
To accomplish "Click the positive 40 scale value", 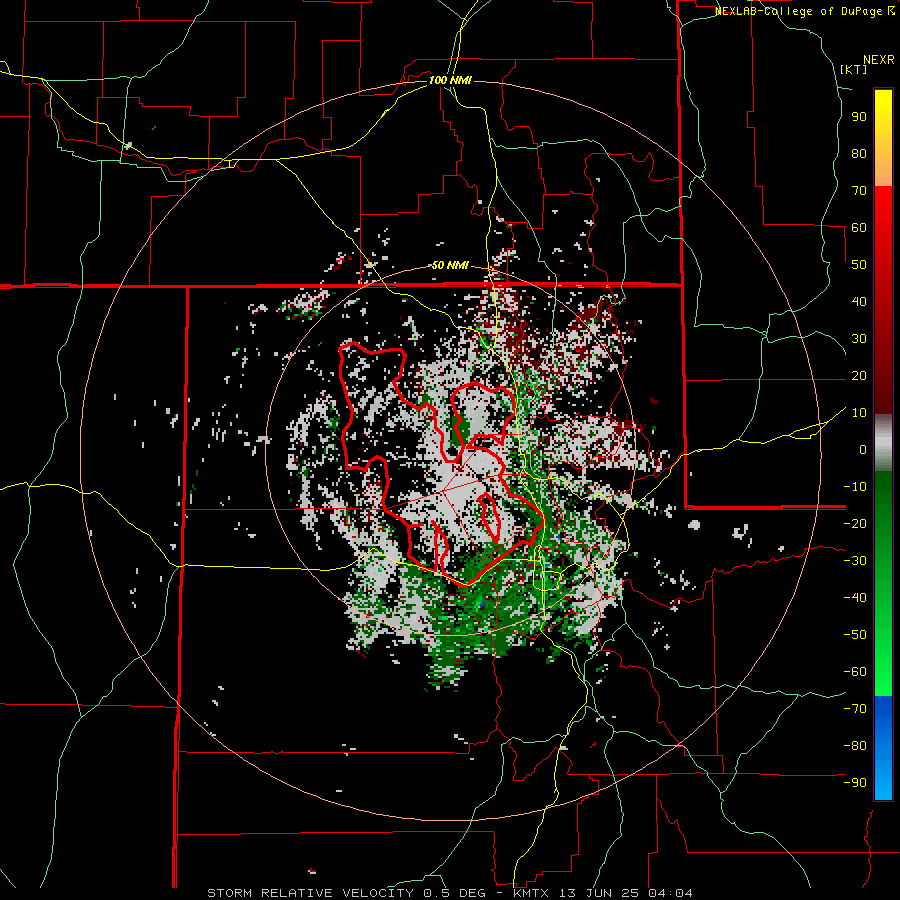I will click(859, 301).
